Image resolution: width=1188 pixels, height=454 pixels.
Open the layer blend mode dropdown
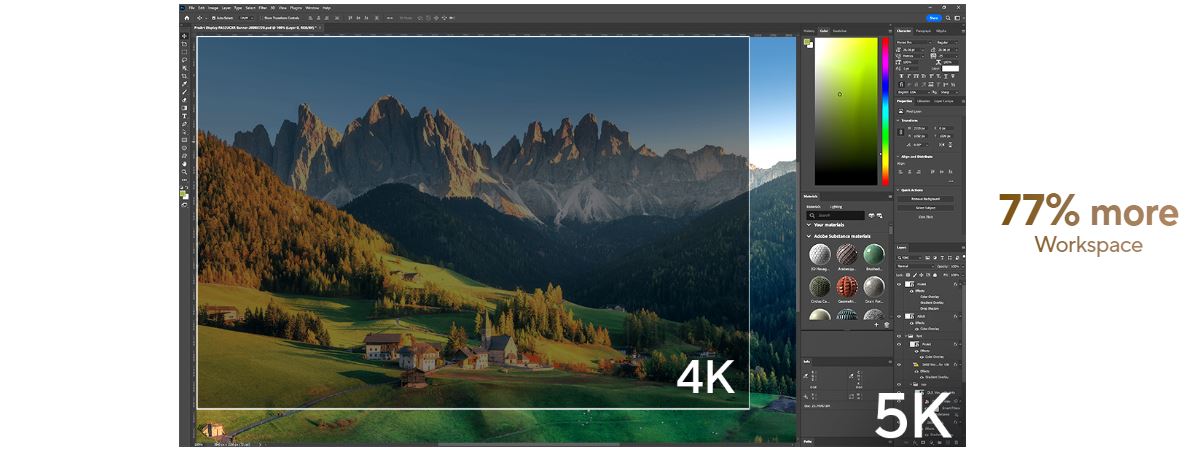(x=915, y=266)
